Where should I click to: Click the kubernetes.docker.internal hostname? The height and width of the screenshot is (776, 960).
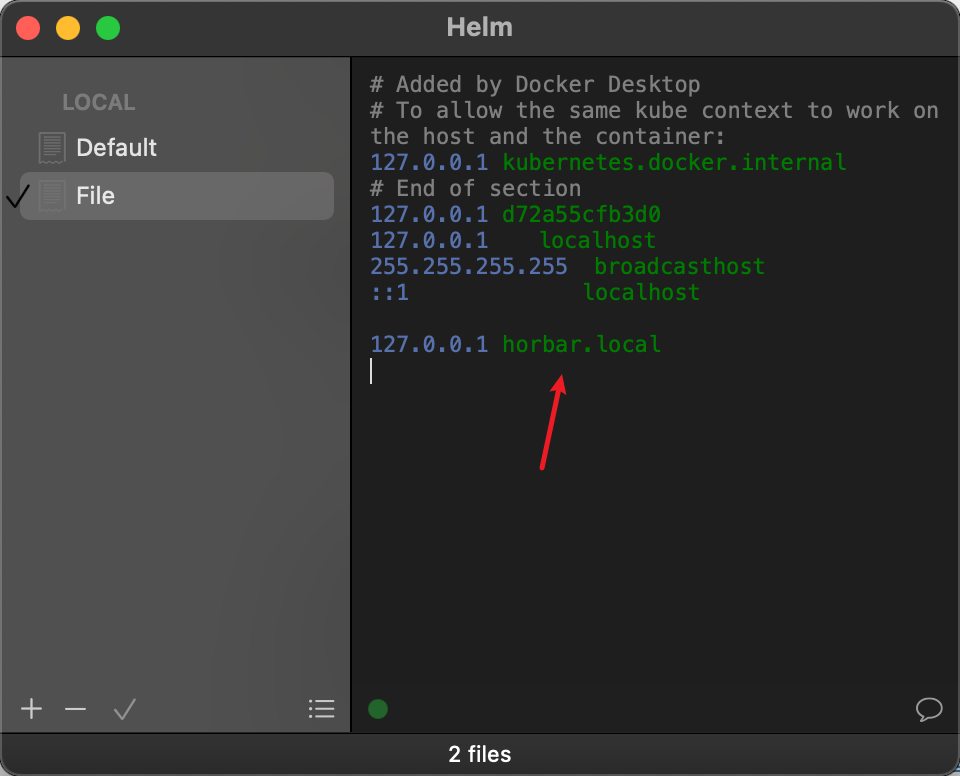(674, 162)
